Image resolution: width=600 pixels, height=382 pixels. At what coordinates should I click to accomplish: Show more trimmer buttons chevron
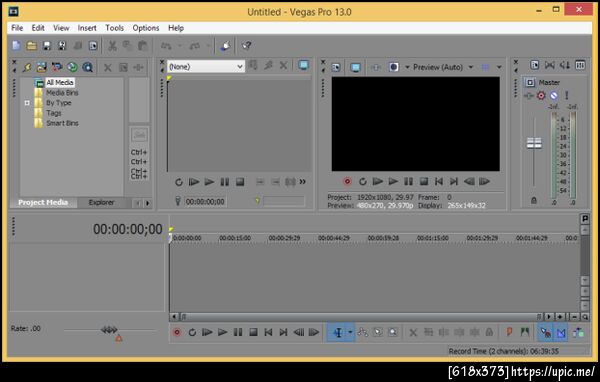pyautogui.click(x=303, y=182)
